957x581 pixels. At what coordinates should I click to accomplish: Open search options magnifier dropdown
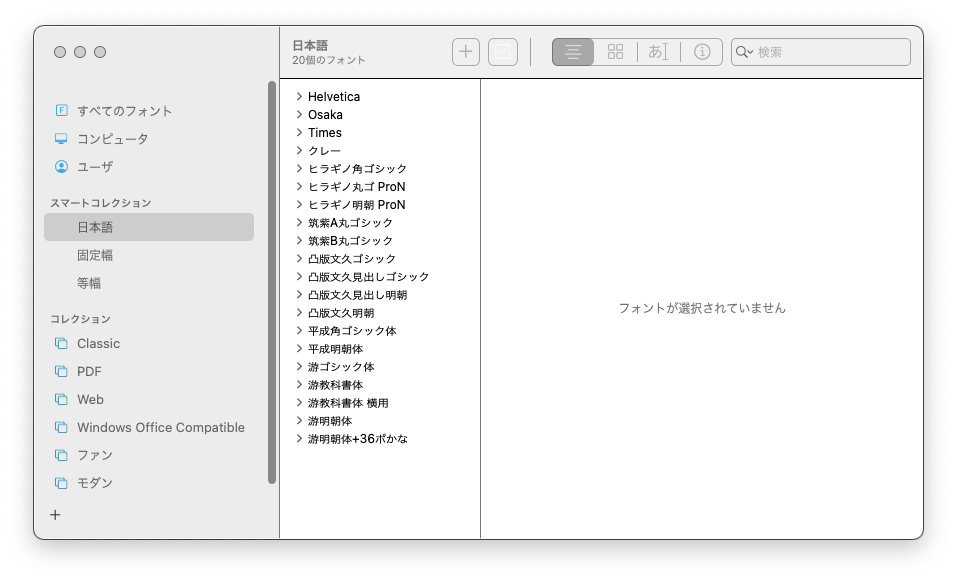coord(744,52)
